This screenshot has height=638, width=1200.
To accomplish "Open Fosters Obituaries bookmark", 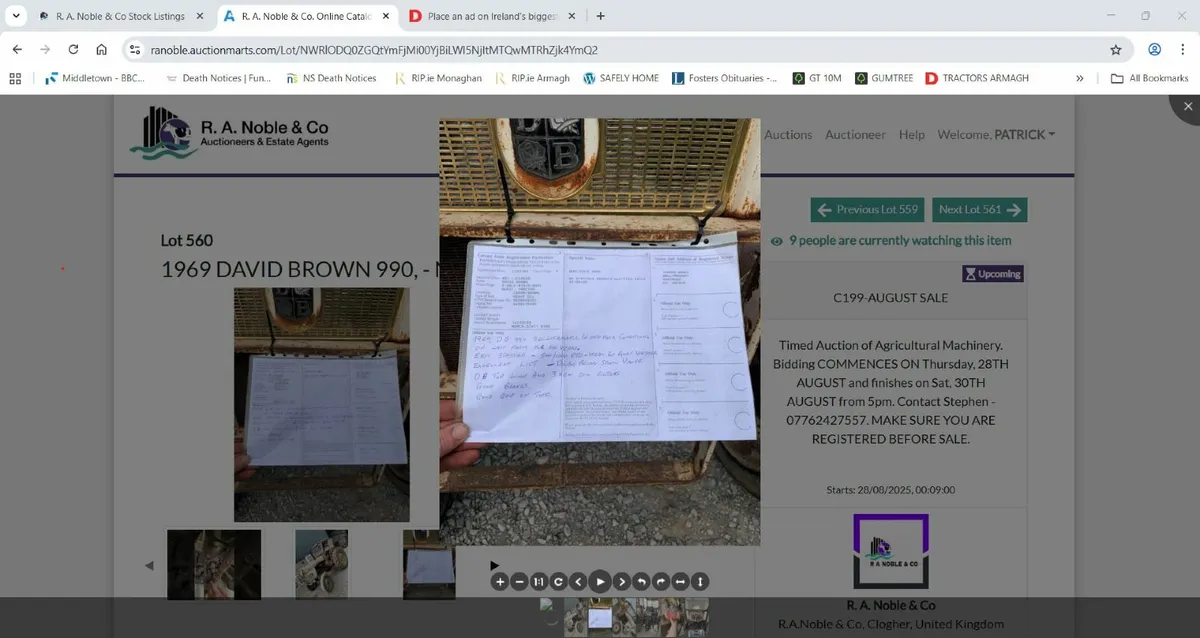I will click(x=725, y=78).
